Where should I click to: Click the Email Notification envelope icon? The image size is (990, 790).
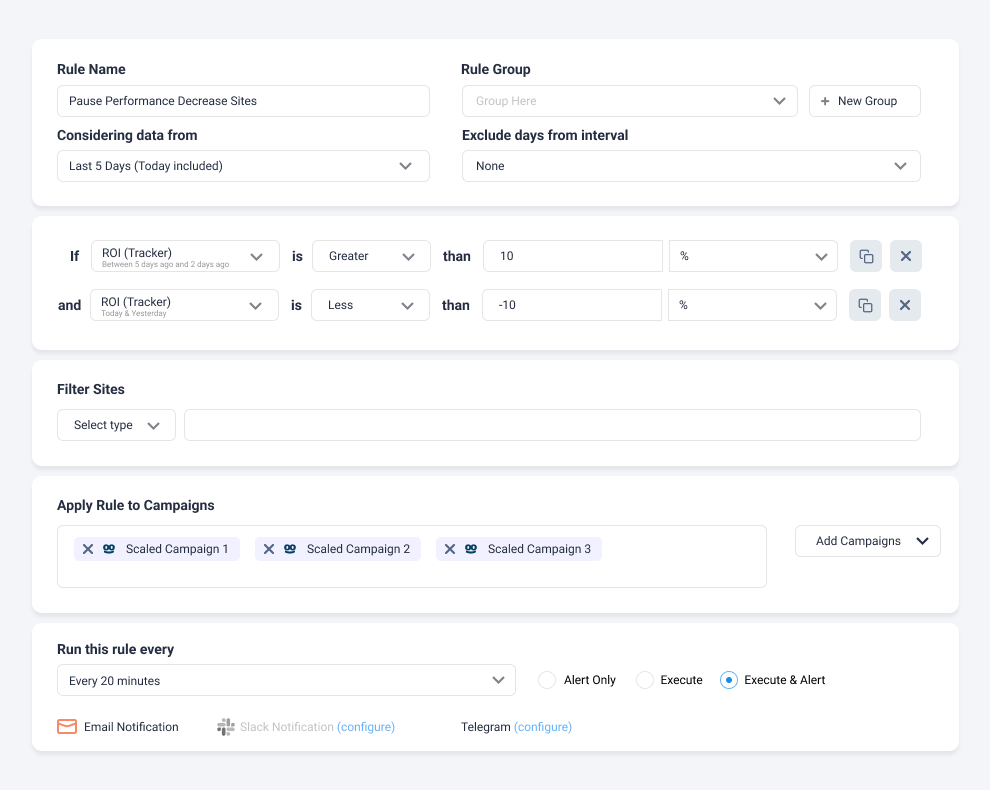67,726
